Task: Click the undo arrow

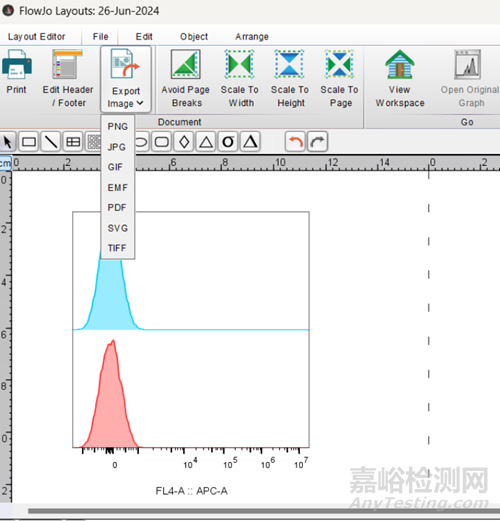Action: [295, 142]
